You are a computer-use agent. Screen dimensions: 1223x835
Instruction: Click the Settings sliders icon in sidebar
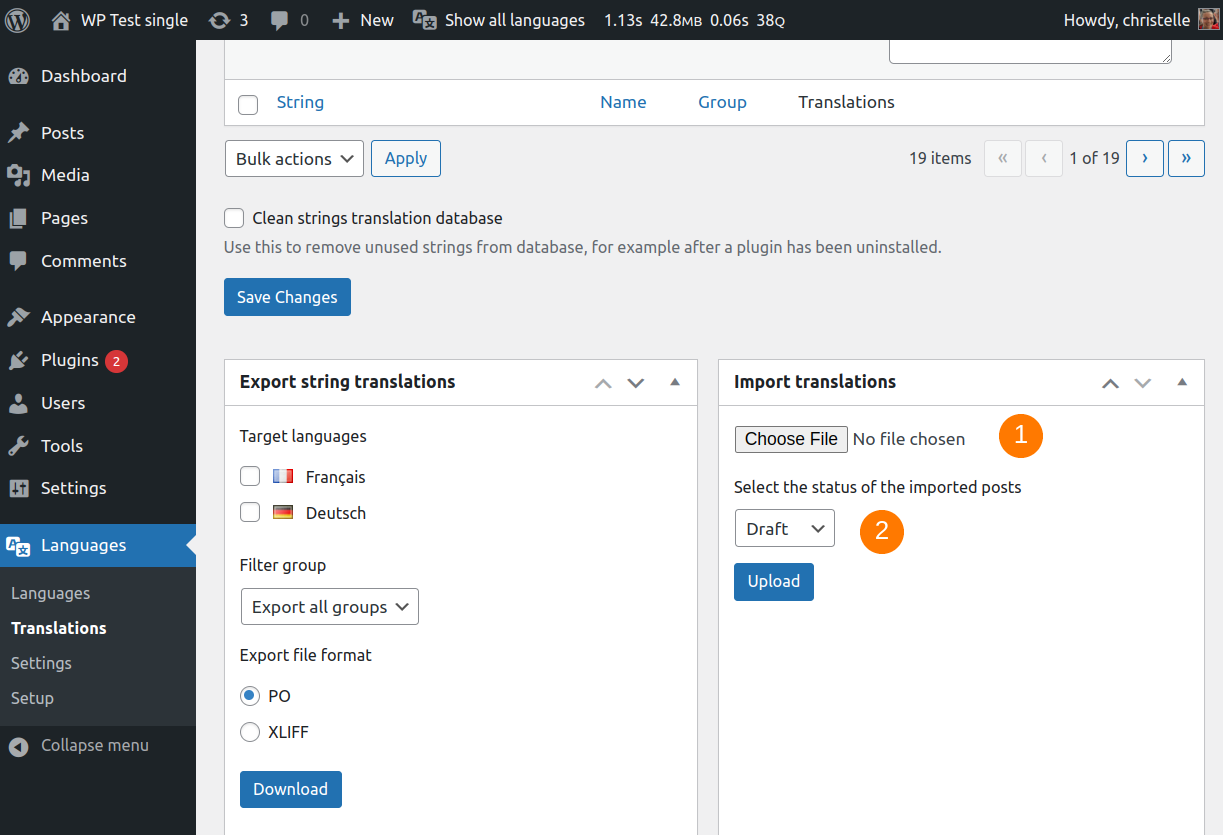pos(18,488)
